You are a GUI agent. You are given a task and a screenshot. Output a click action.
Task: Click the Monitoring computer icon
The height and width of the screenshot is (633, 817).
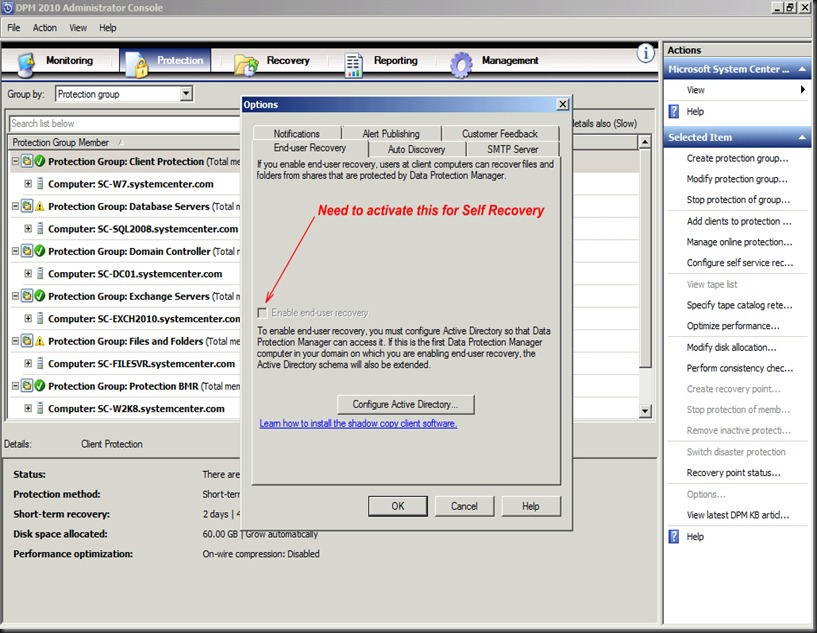click(x=26, y=64)
